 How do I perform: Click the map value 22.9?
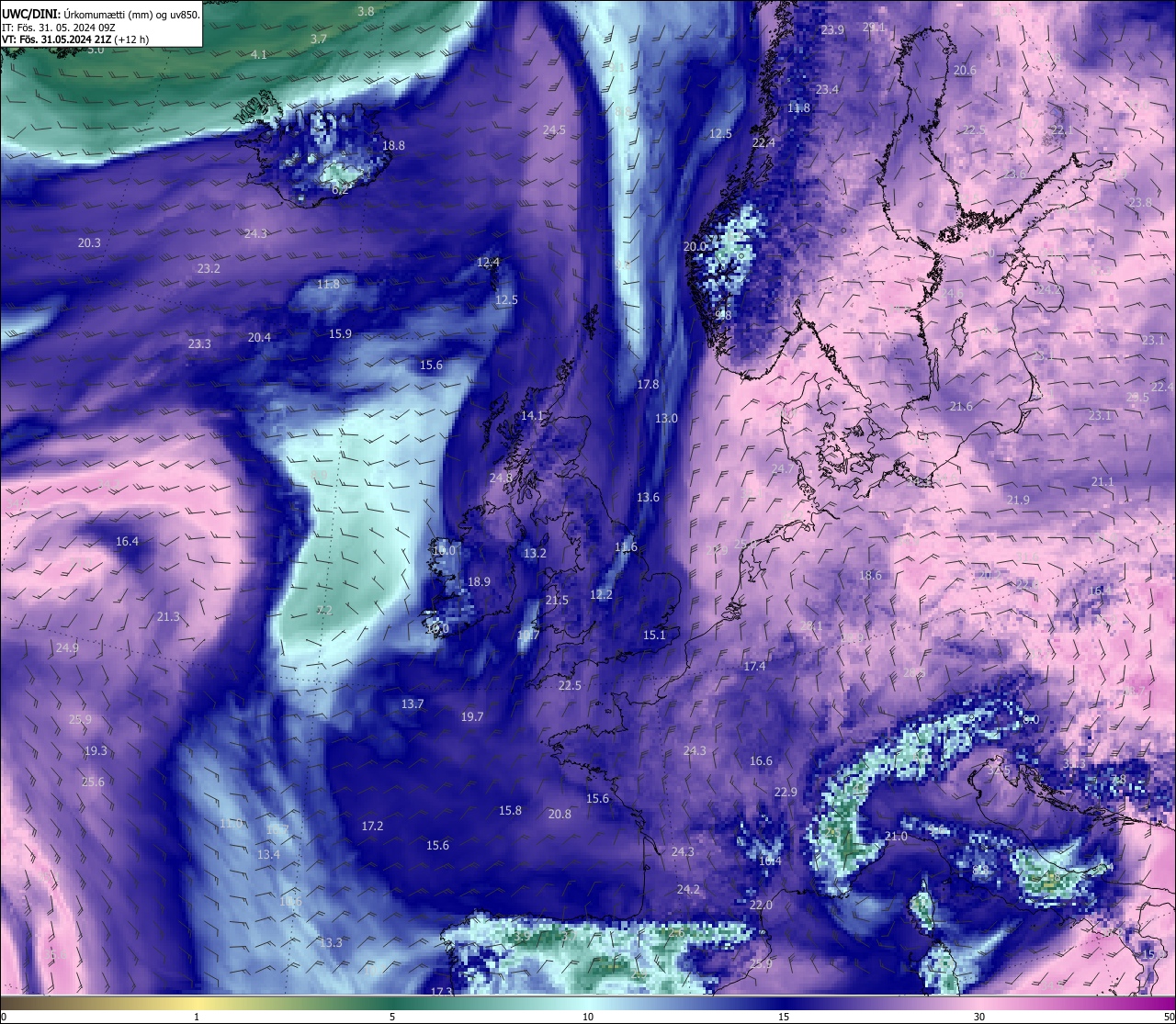tap(786, 792)
